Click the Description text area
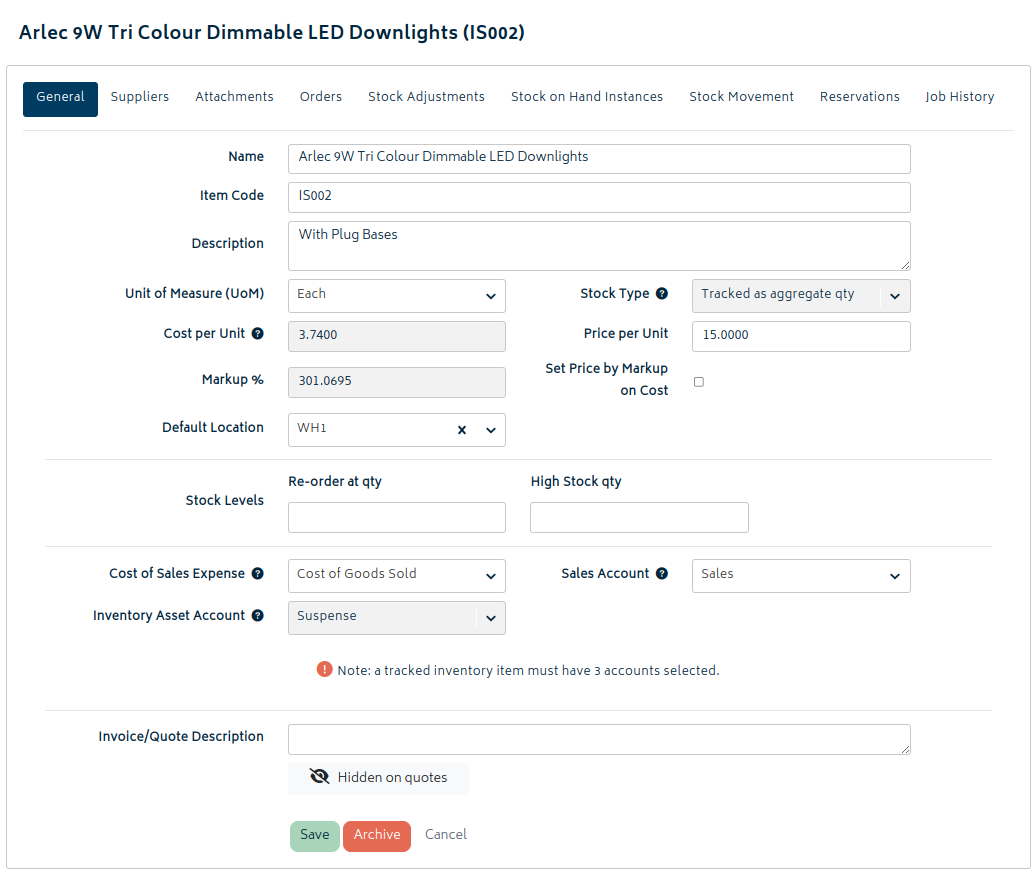1035x877 pixels. click(599, 246)
